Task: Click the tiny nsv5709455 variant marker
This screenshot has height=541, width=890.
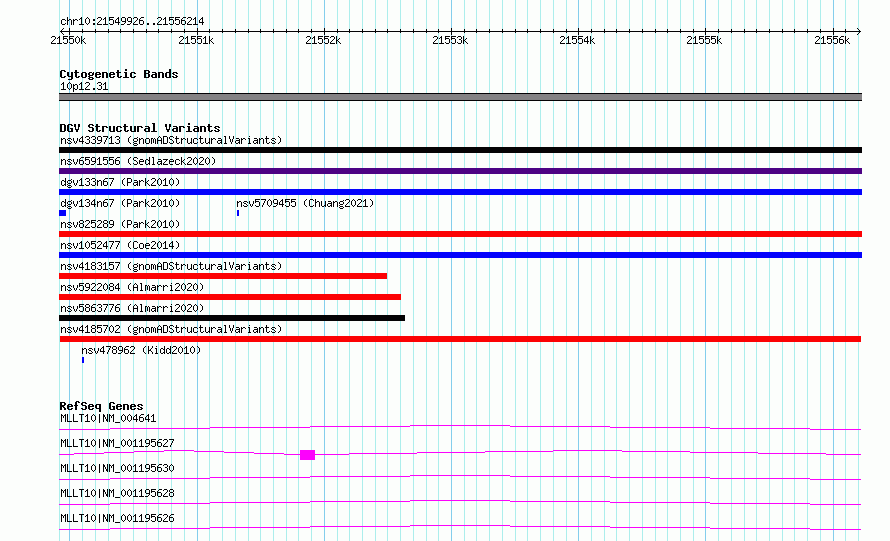Action: [x=238, y=213]
